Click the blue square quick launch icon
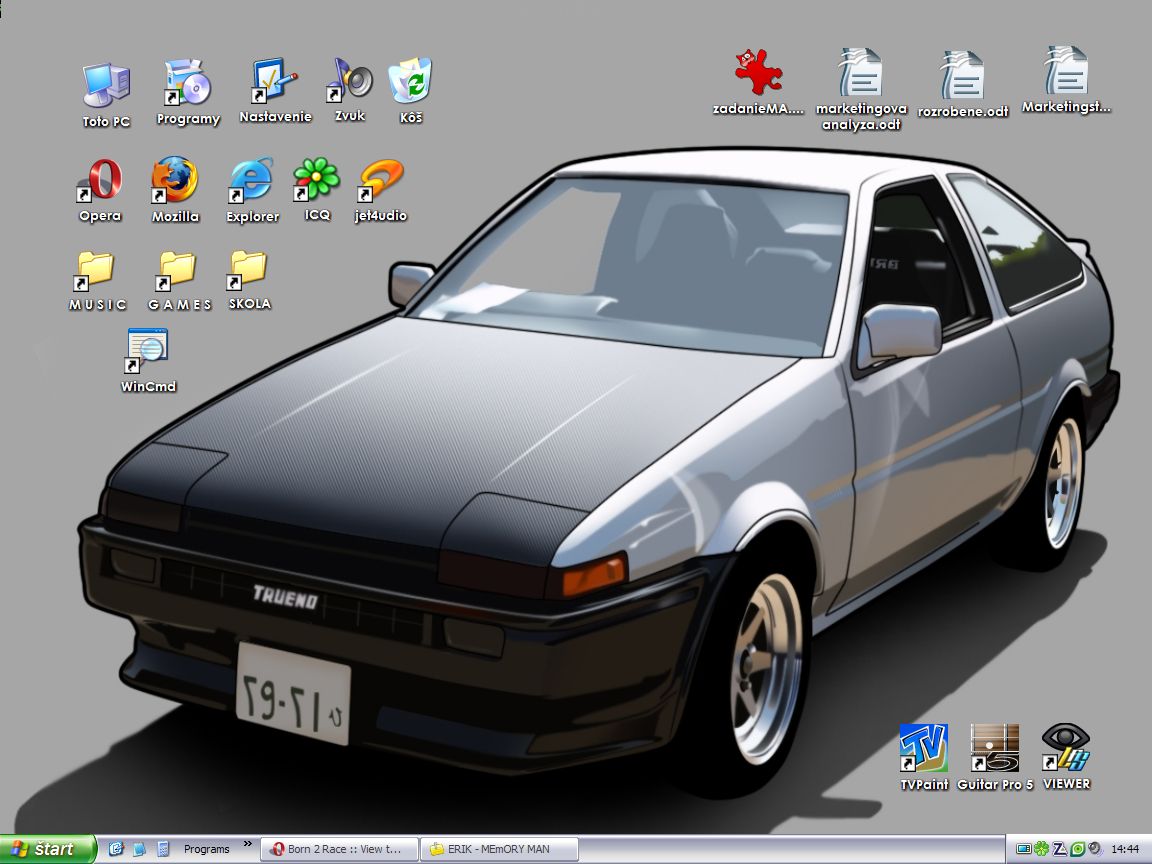1152x864 pixels. [140, 849]
